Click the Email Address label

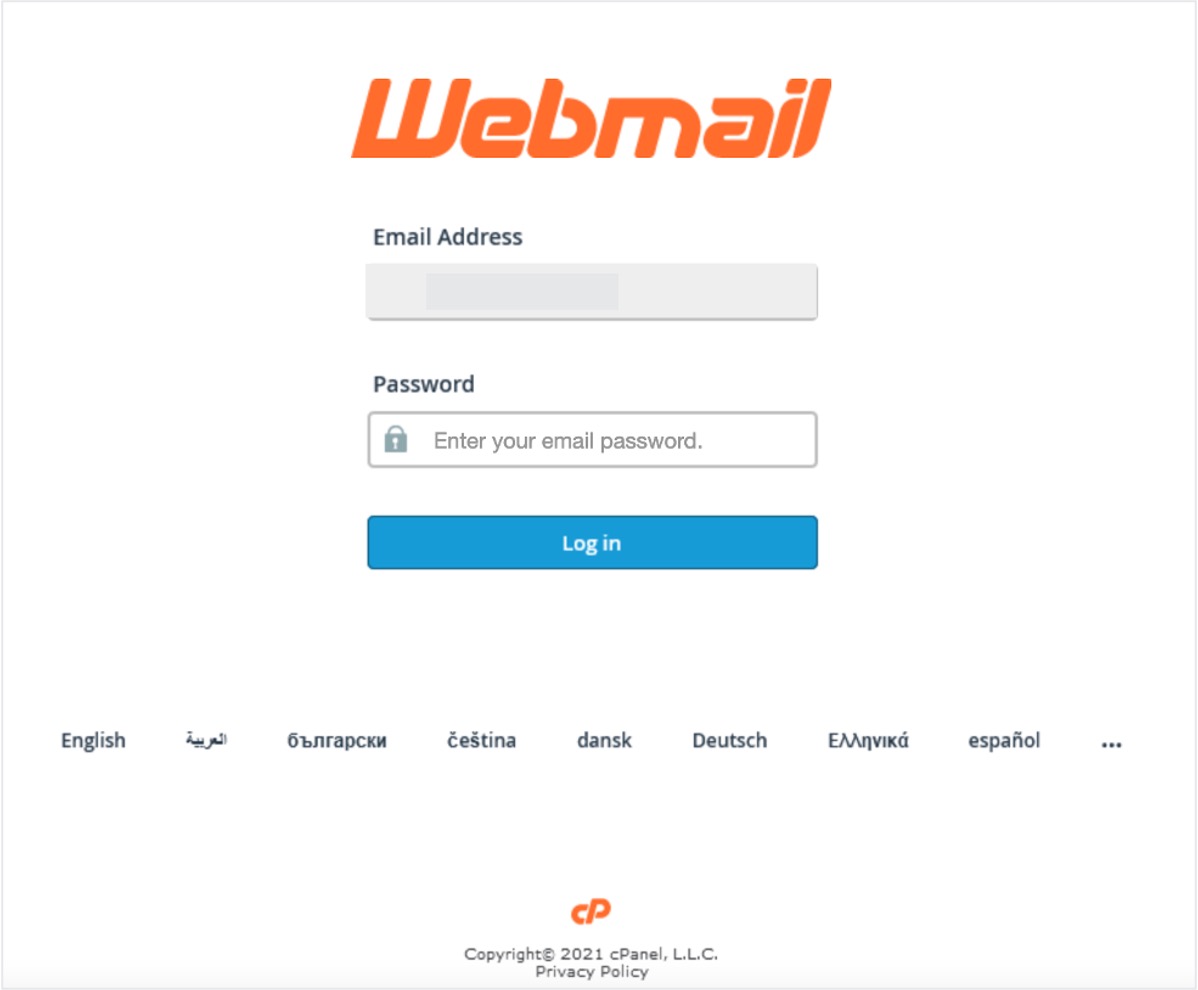click(x=448, y=237)
